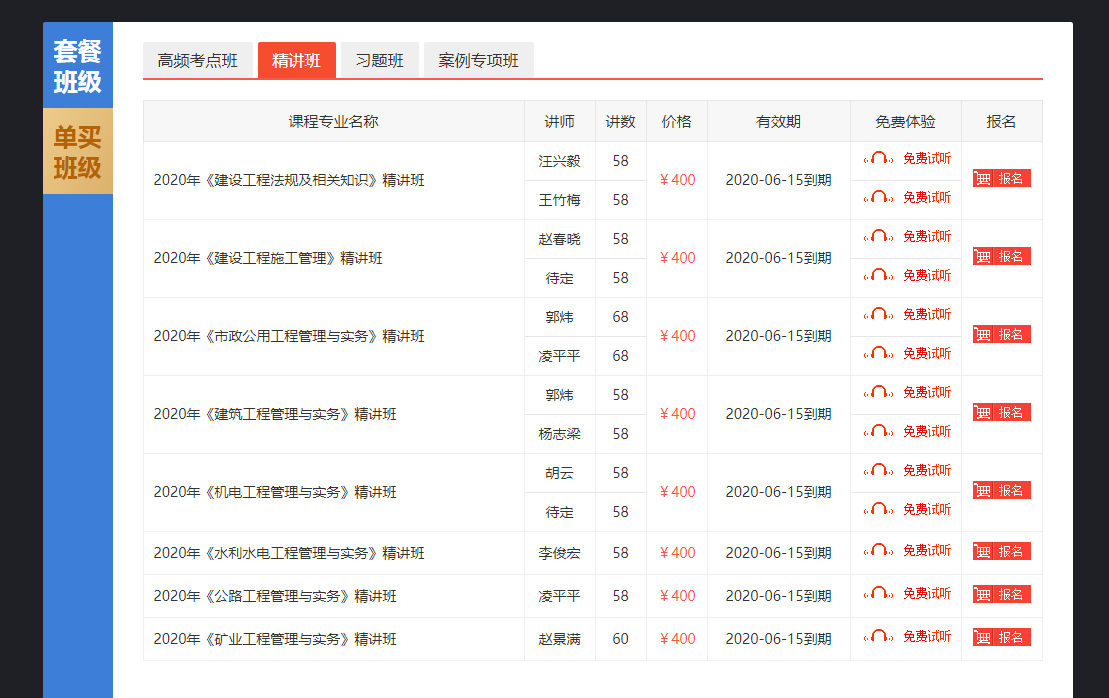Viewport: 1109px width, 698px height.
Task: Click cart icon for 建设工程施工管理 course
Action: [982, 256]
